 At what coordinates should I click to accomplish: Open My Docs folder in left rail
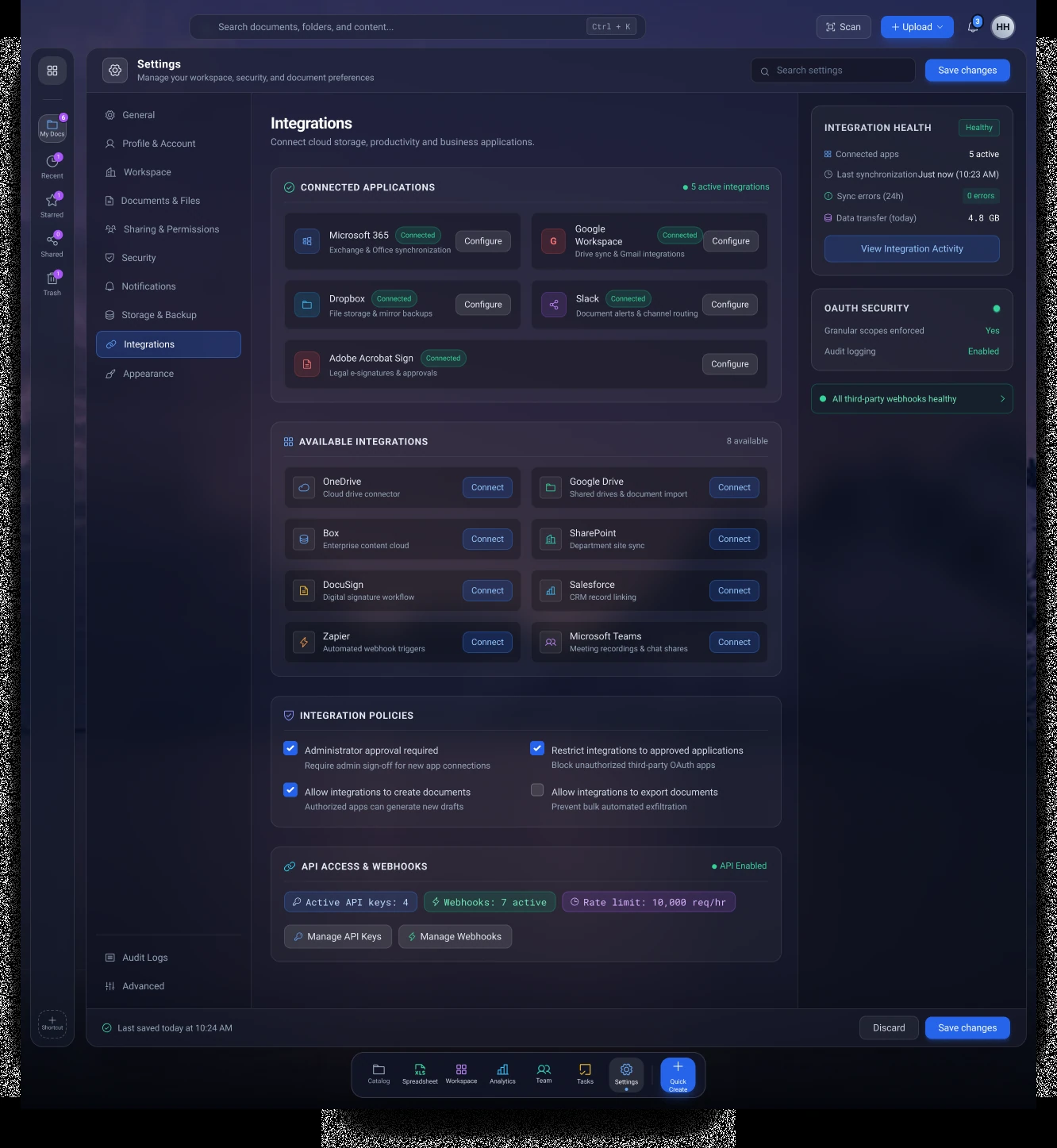click(52, 128)
